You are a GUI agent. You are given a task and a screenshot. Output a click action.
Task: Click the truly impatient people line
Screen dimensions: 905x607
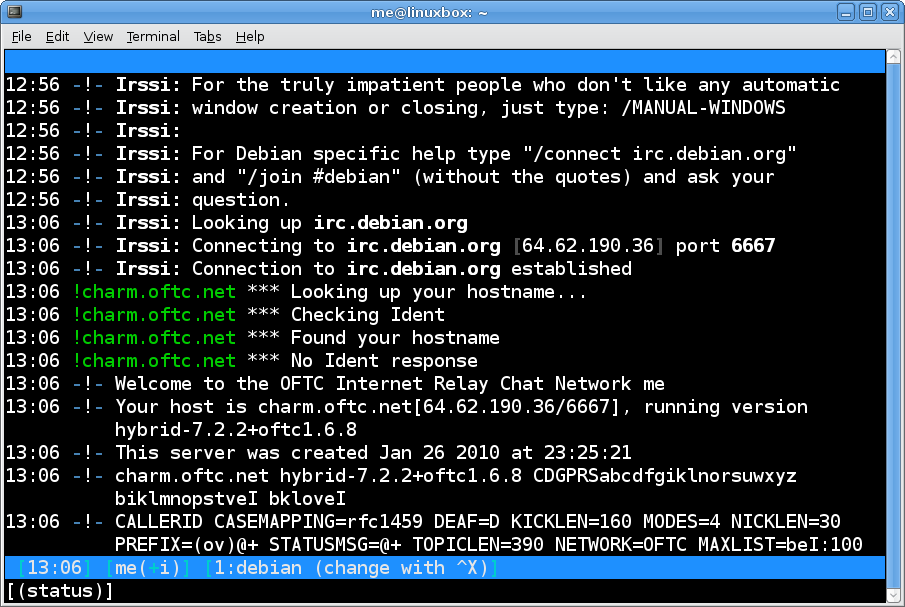click(x=422, y=85)
